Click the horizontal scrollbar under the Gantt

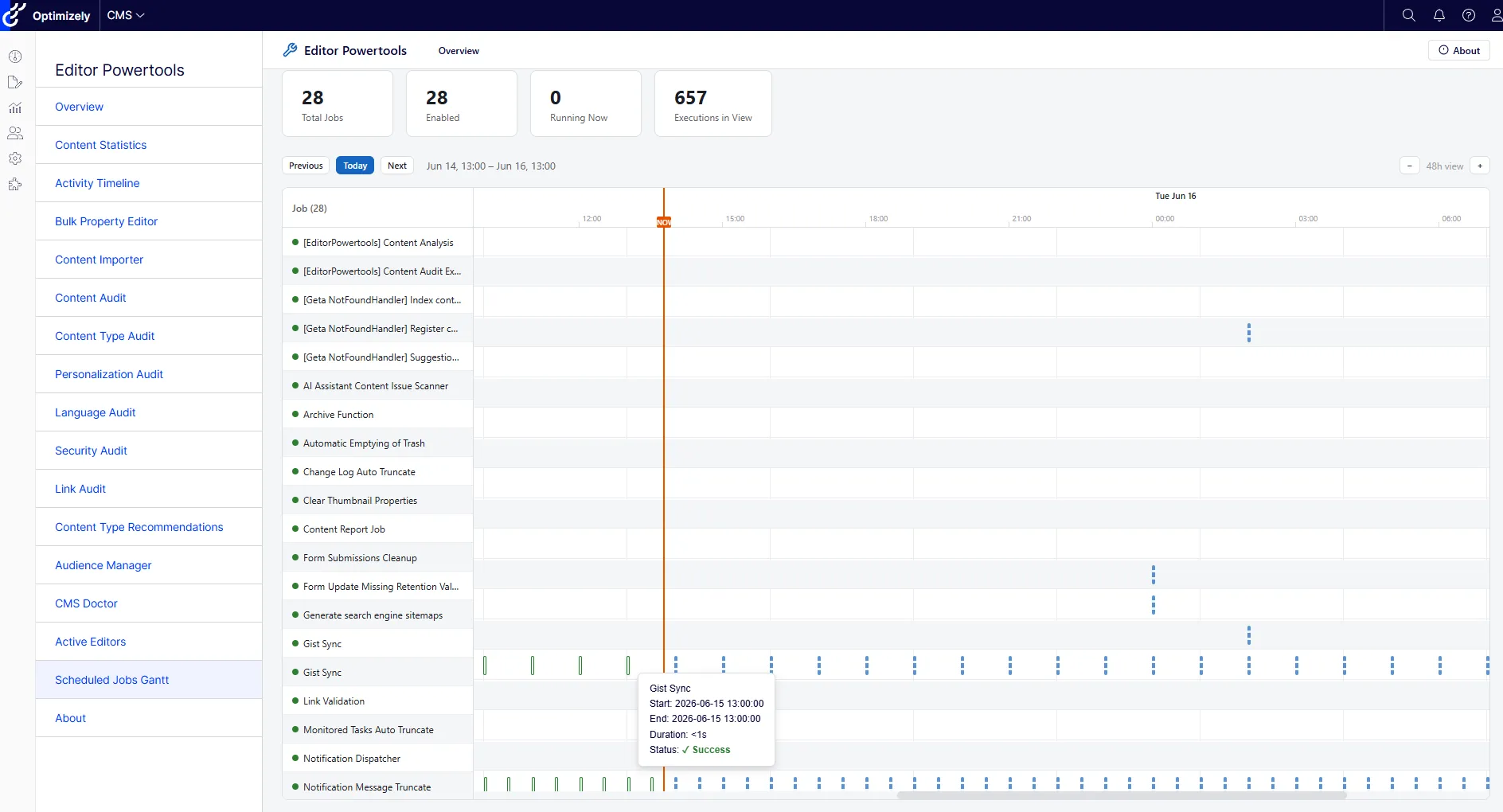coord(1122,795)
